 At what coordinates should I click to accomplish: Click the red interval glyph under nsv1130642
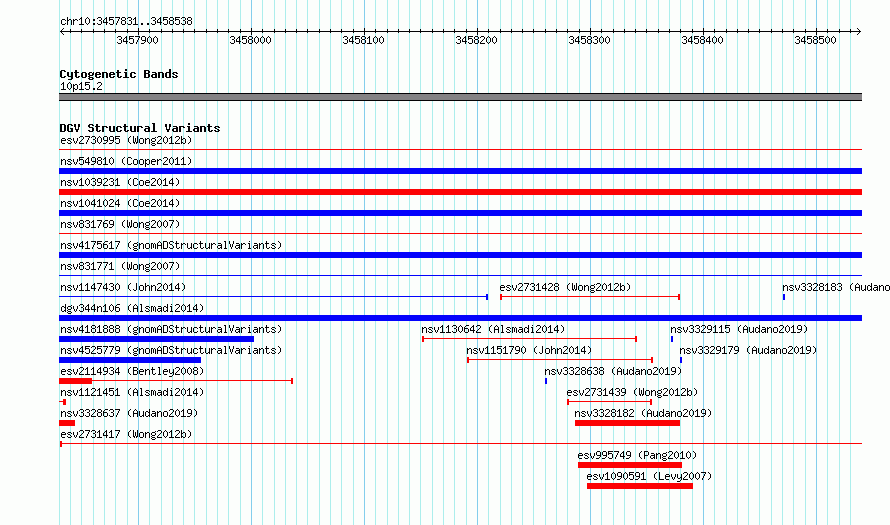tap(530, 339)
